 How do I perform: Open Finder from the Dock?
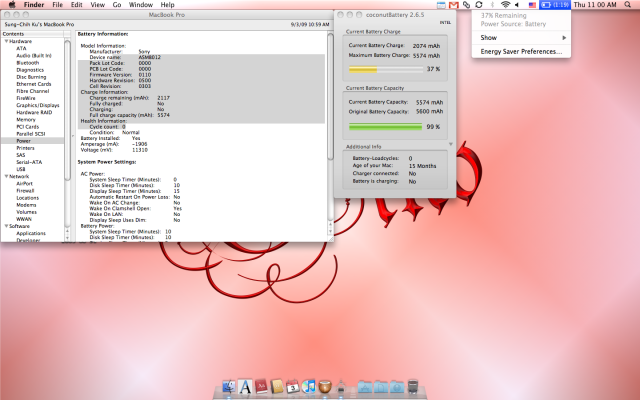[229, 386]
